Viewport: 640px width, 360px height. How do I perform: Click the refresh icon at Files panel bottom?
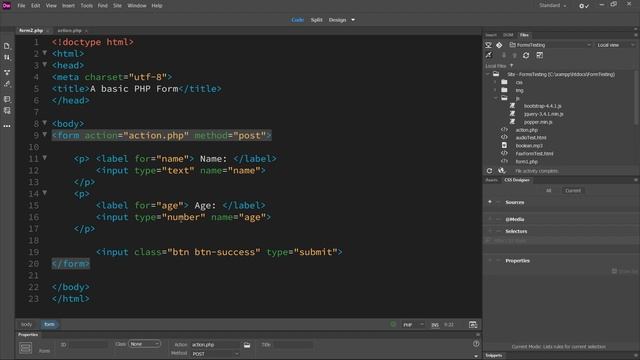tap(489, 171)
